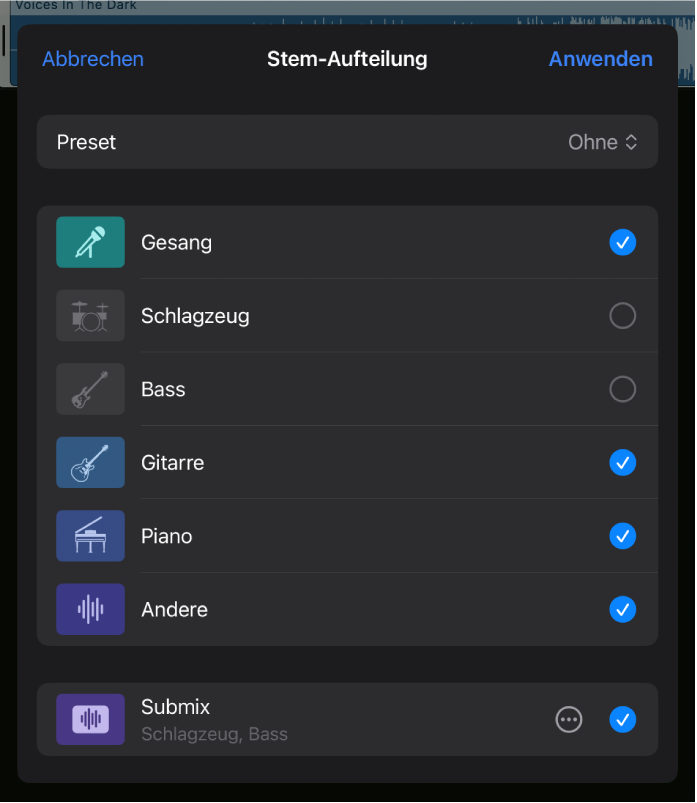Viewport: 697px width, 803px height.
Task: Apply stem splitting with Anwenden
Action: pos(600,59)
